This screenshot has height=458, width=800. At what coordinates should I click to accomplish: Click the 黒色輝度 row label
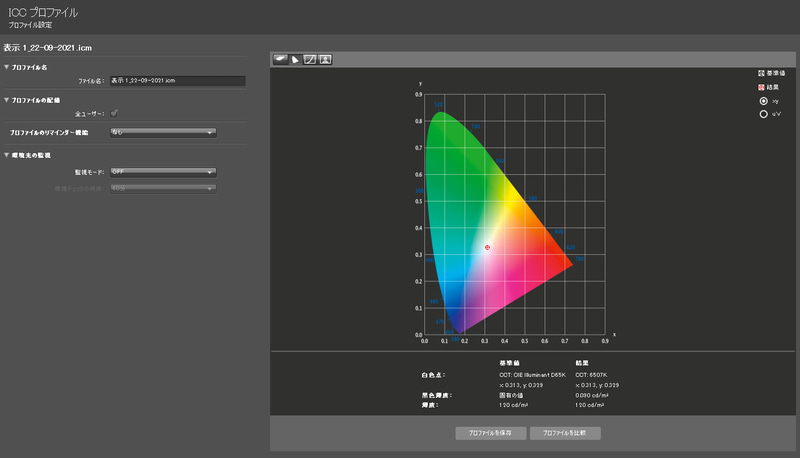pos(437,395)
